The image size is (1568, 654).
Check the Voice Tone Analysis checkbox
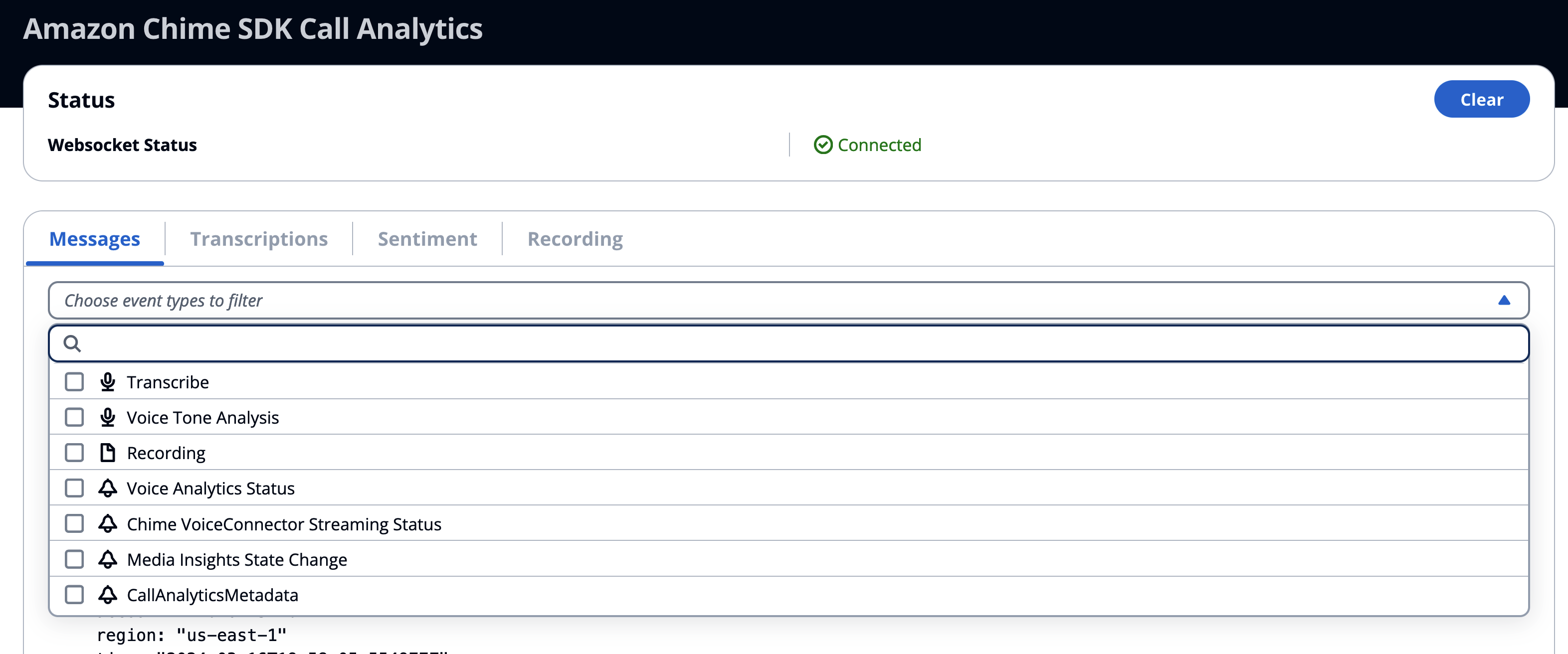point(74,417)
